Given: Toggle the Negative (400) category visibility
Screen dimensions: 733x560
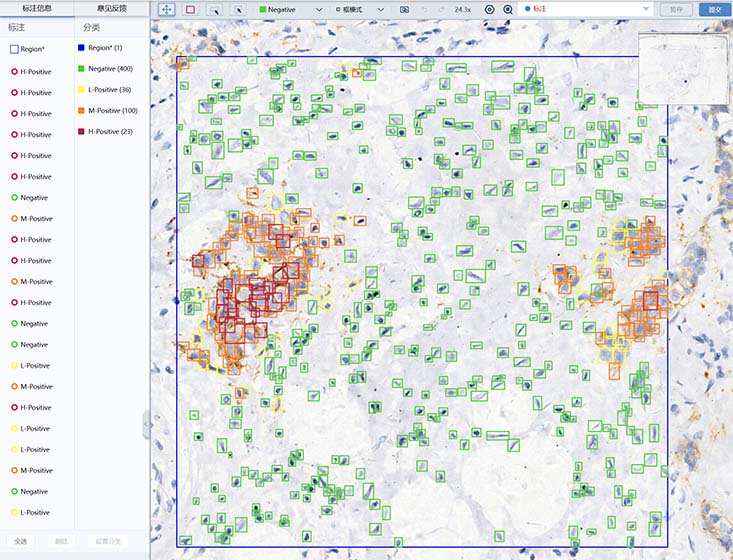Looking at the screenshot, I should [x=108, y=69].
